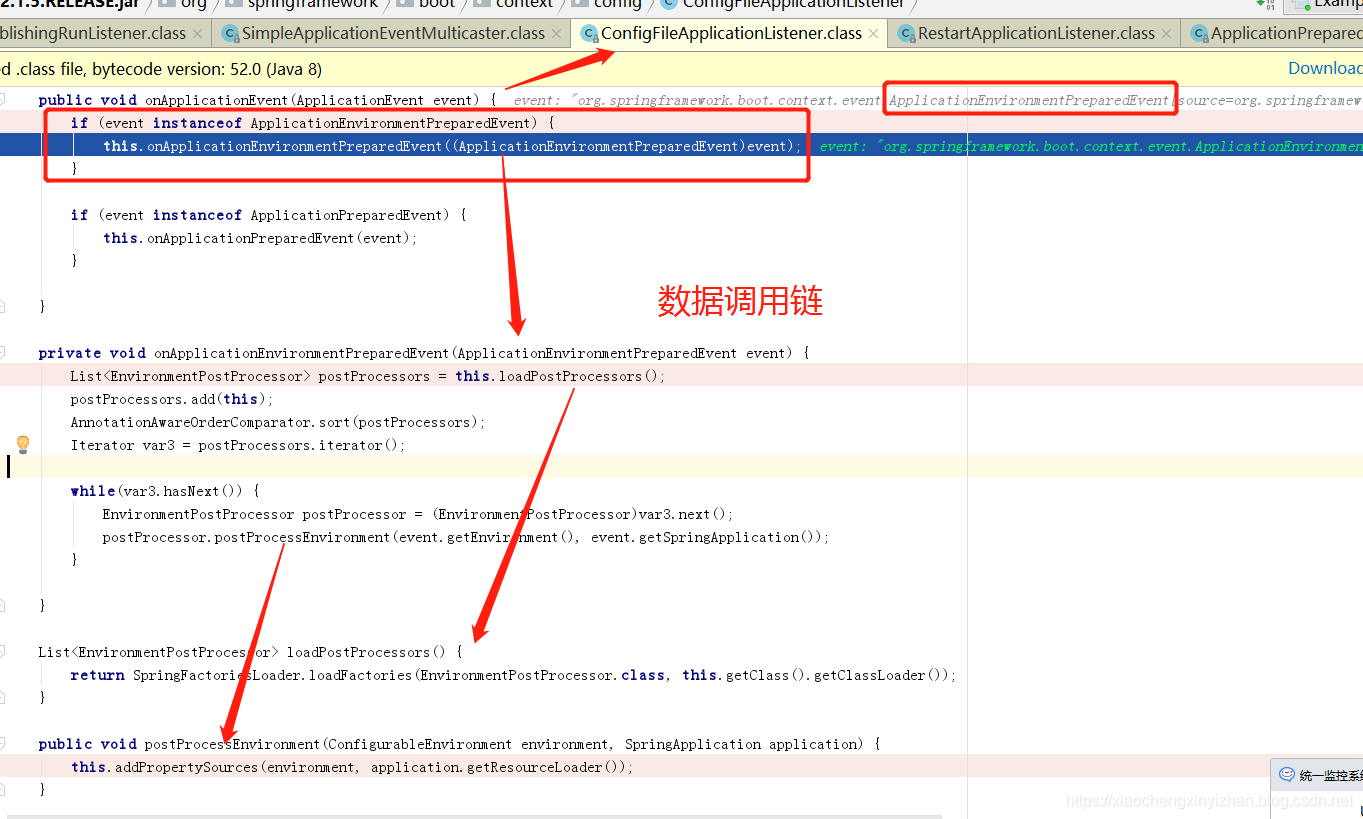Click the SpringFactoriesLoader.loadFactories return statement
This screenshot has width=1363, height=819.
pyautogui.click(x=513, y=675)
